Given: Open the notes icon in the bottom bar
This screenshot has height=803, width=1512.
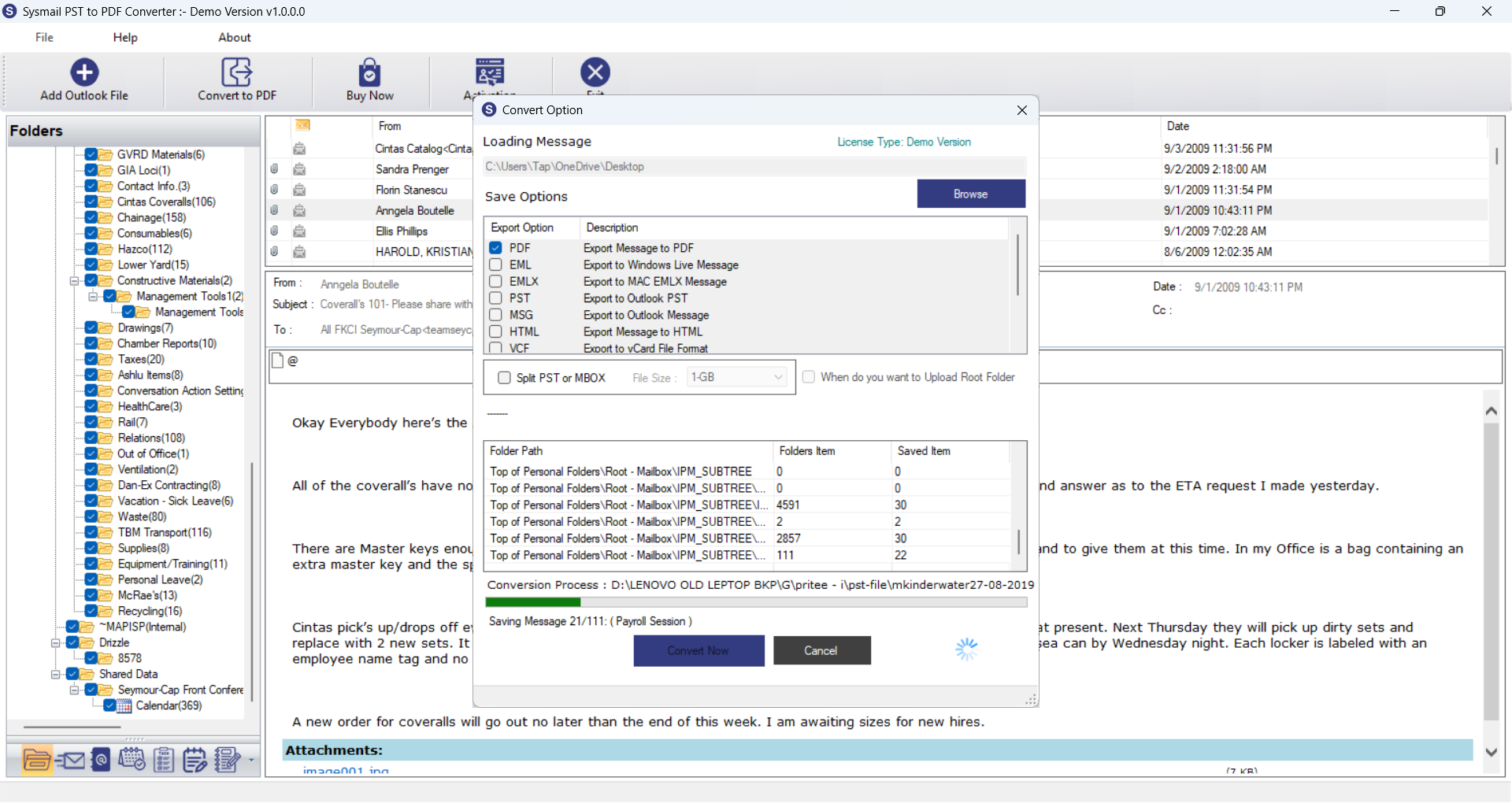Looking at the screenshot, I should coord(195,760).
